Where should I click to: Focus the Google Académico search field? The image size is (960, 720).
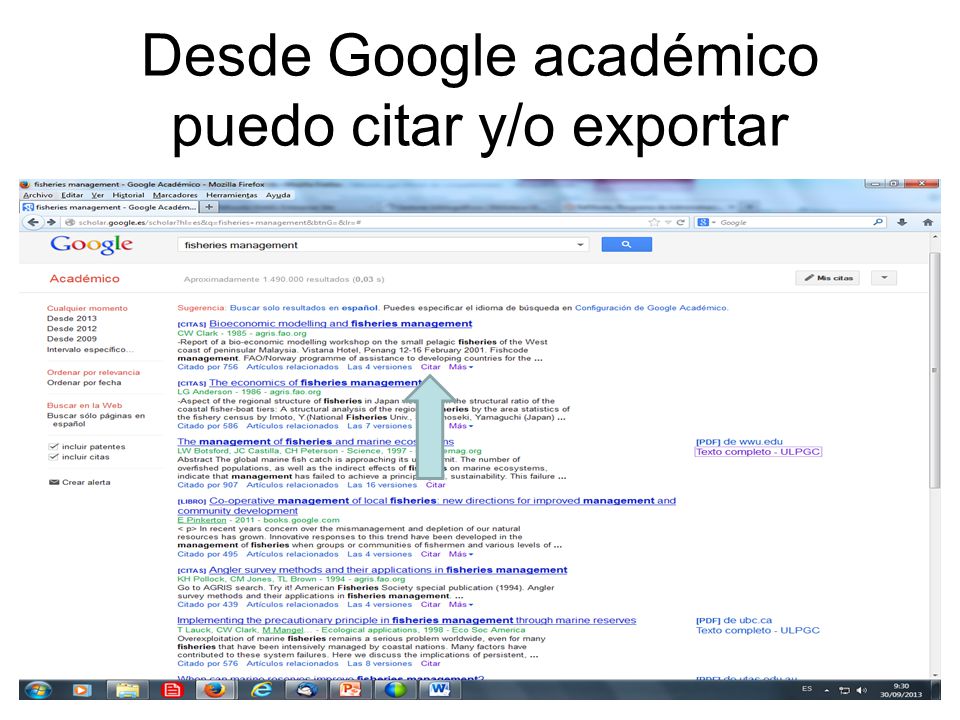click(x=383, y=245)
